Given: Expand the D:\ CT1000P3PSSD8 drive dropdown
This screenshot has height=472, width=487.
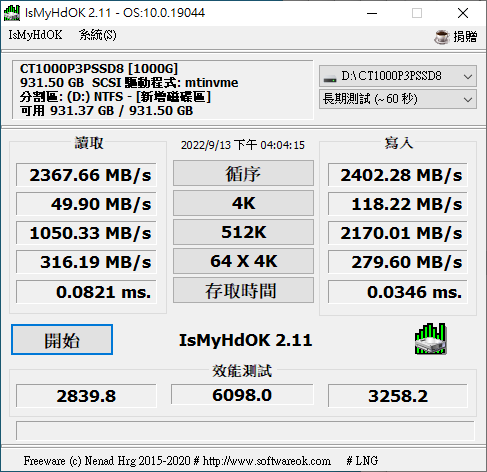Looking at the screenshot, I should (x=398, y=76).
